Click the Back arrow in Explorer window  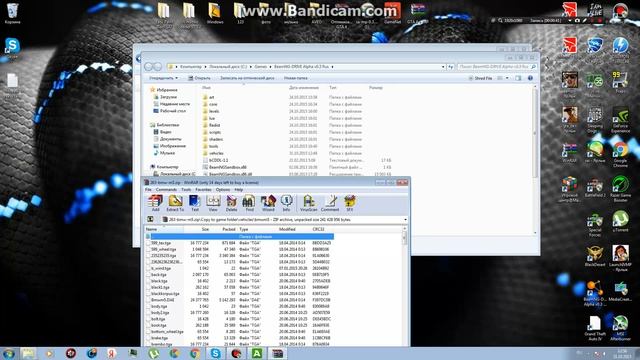click(x=149, y=67)
